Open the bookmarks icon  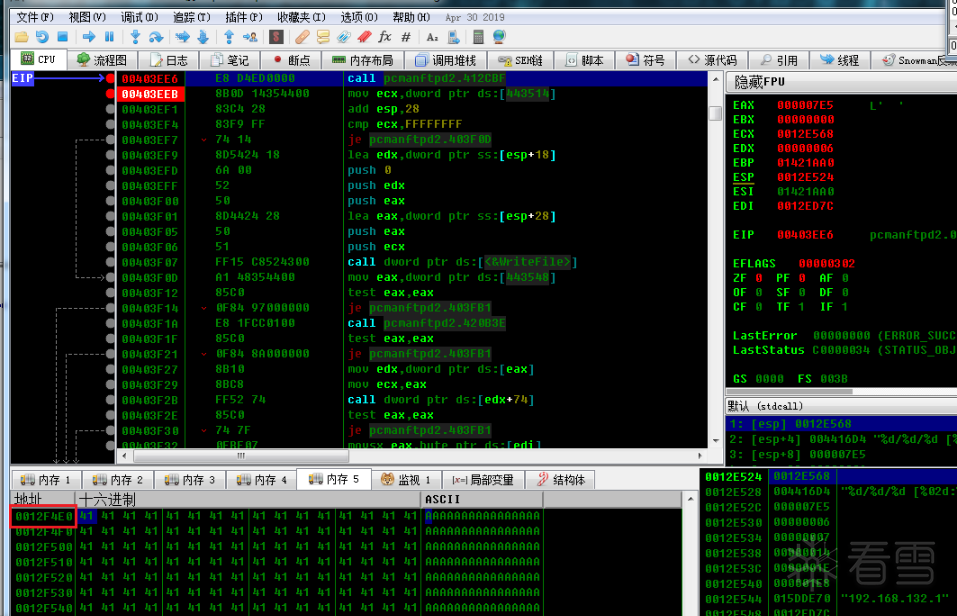click(364, 37)
